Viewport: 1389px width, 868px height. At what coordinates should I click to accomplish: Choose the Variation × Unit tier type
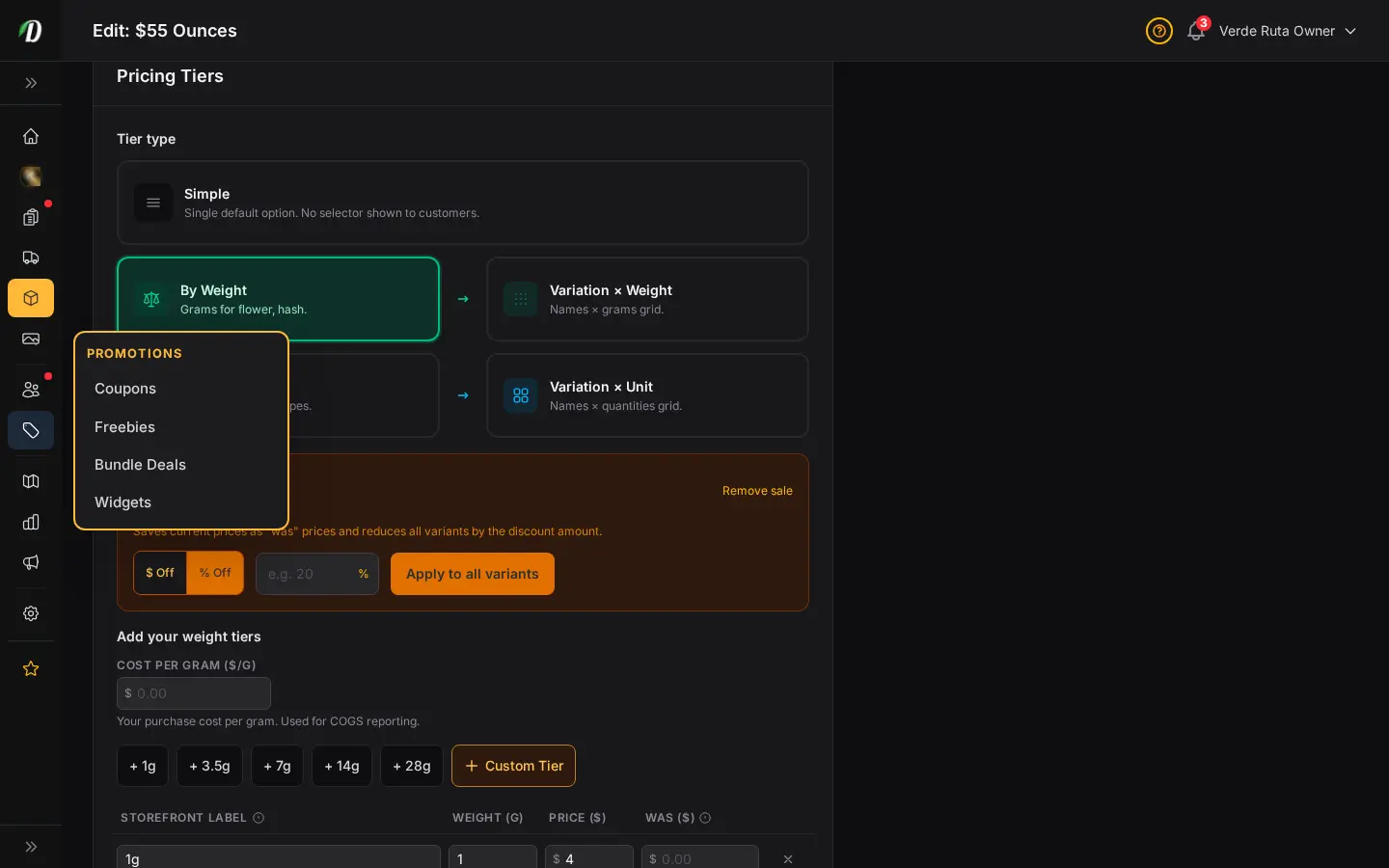(x=647, y=395)
